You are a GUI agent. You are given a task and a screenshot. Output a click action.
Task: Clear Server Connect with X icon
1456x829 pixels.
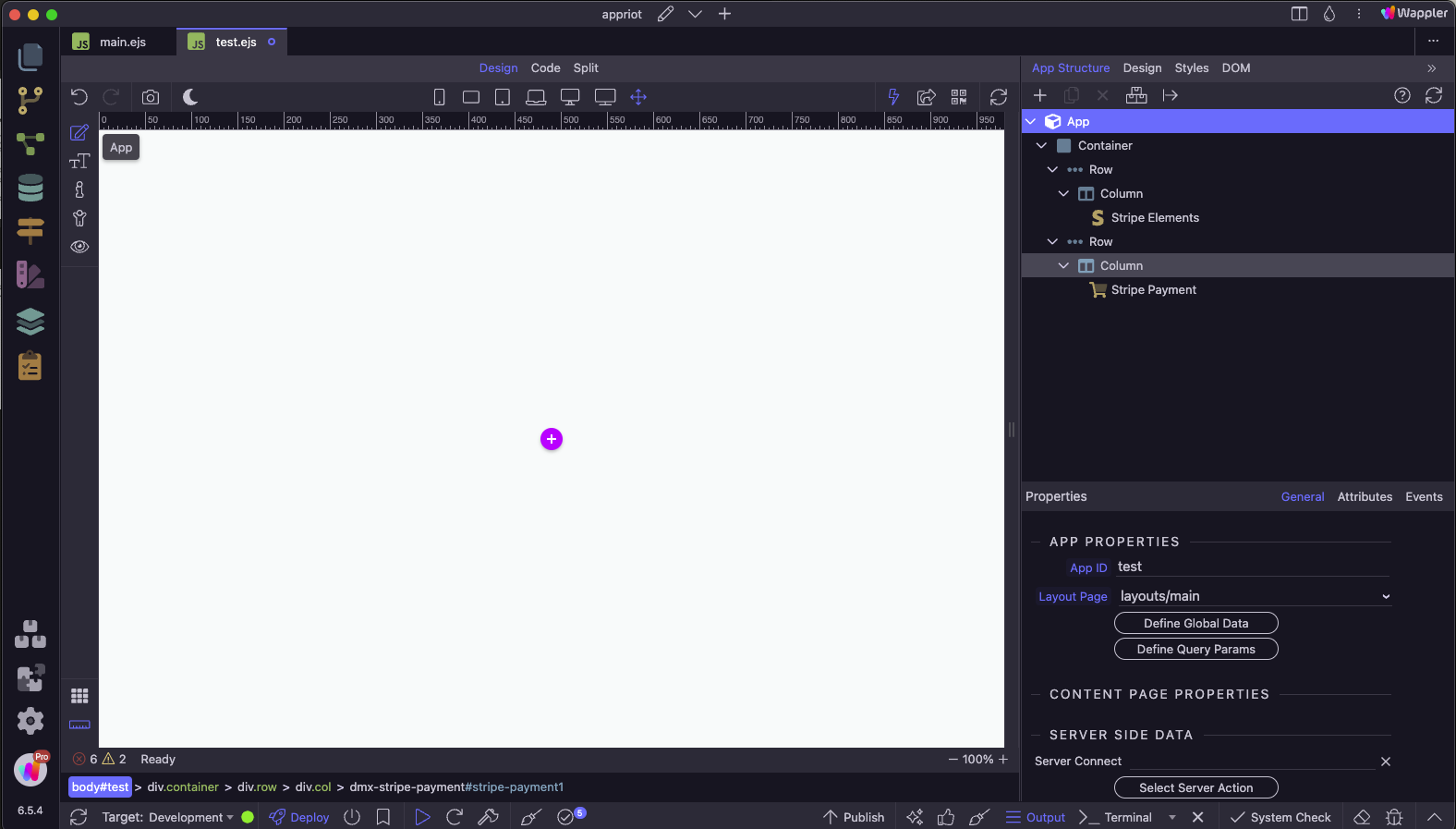[1386, 762]
